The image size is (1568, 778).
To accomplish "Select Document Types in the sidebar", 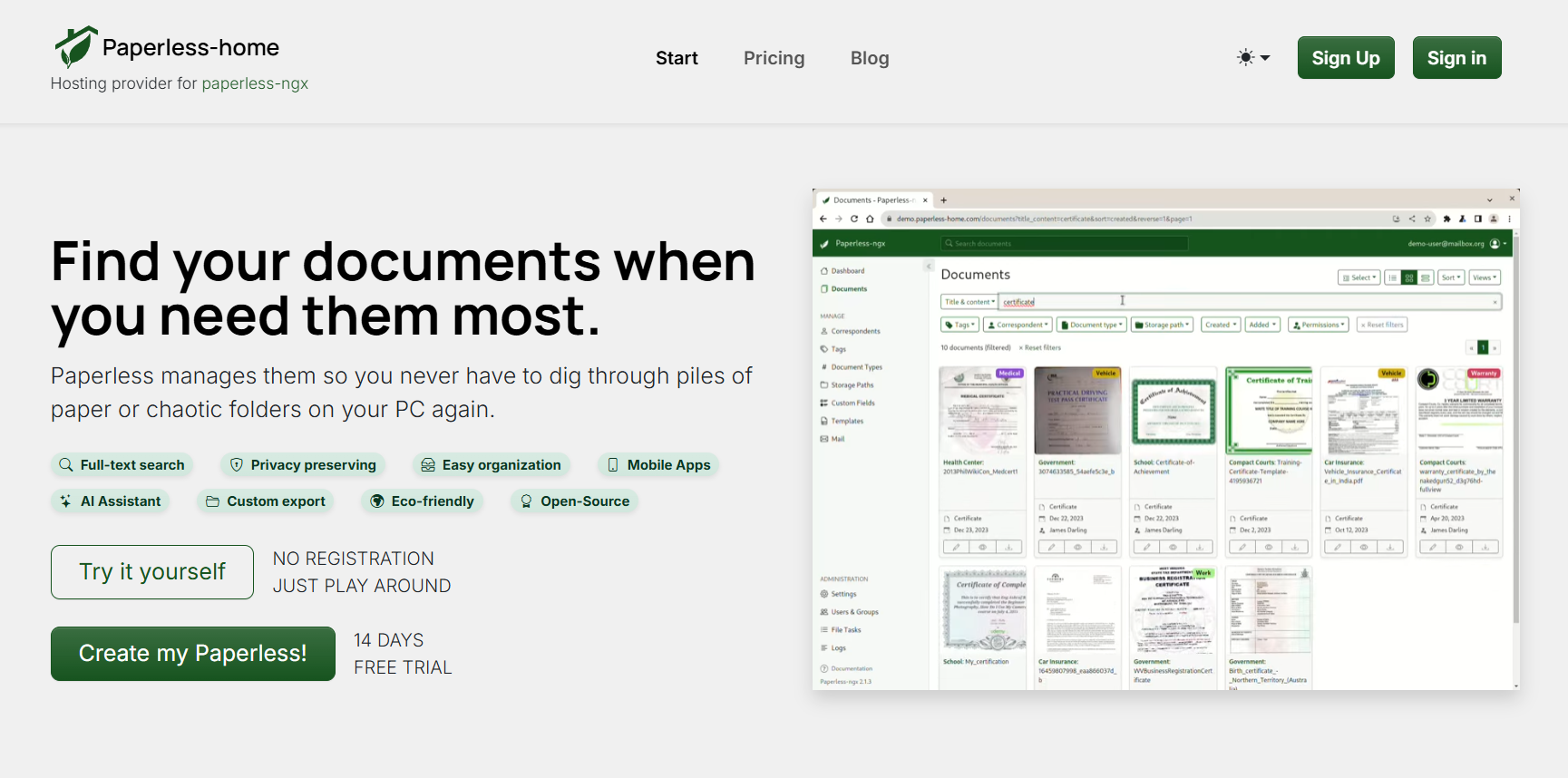I will tap(852, 367).
